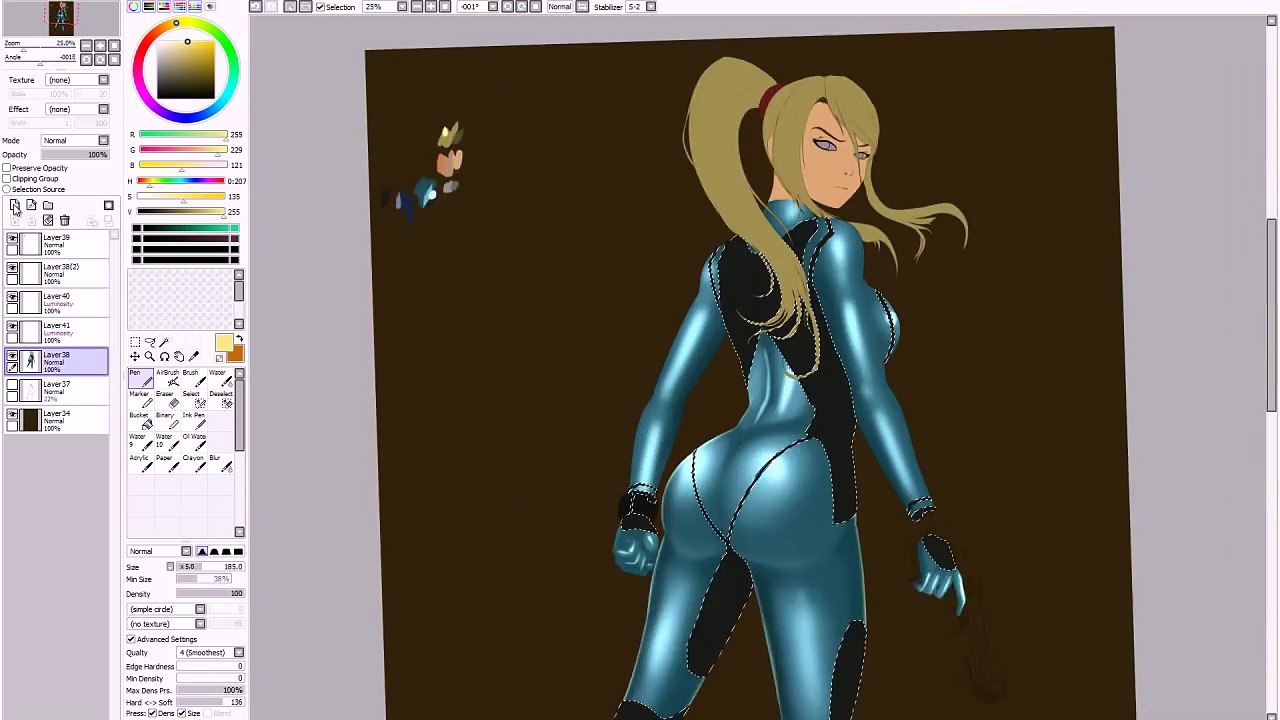The image size is (1280, 720).
Task: Pick the lasso selection tool
Action: (149, 342)
